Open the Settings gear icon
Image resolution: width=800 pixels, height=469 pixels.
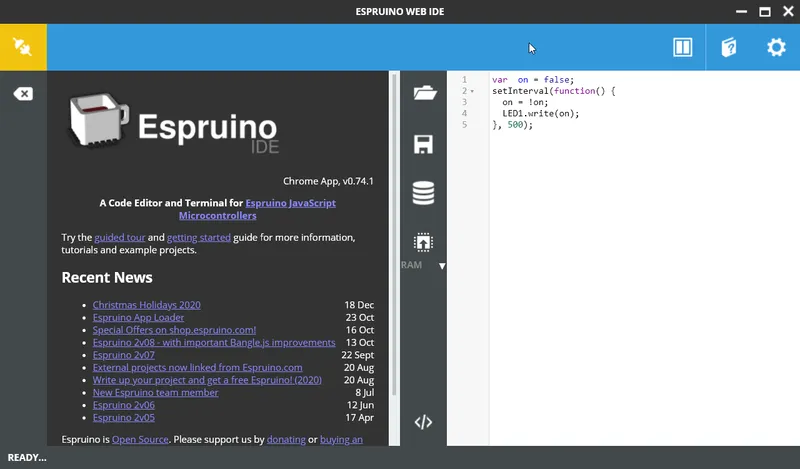[776, 47]
